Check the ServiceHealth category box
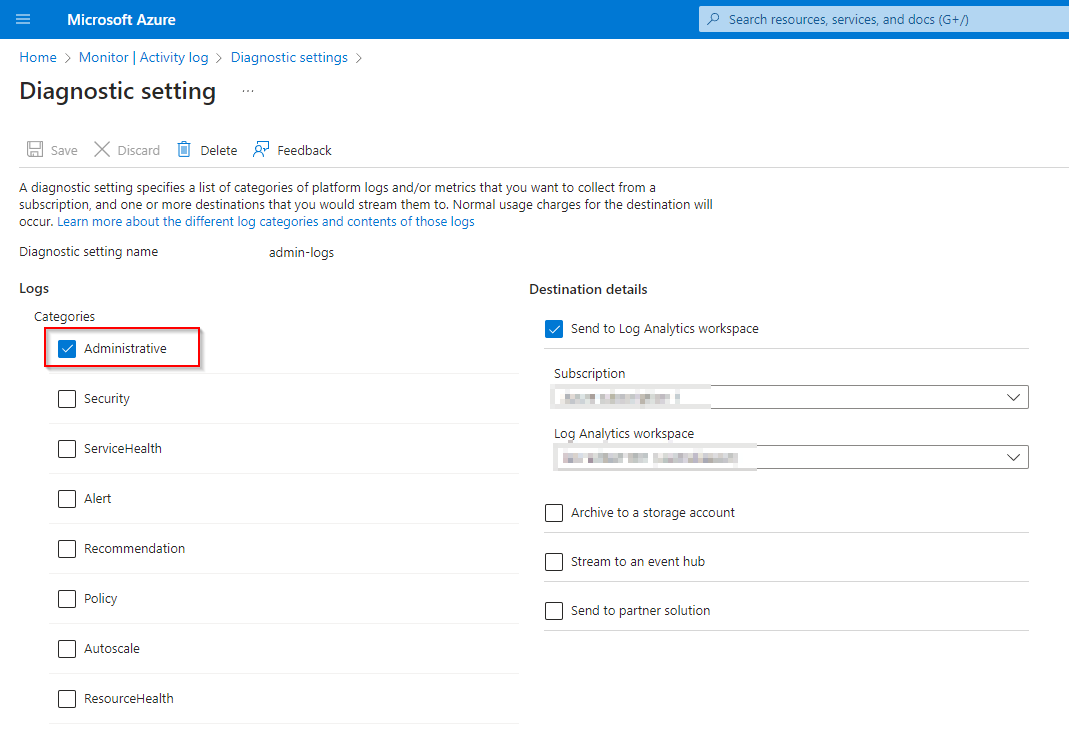 coord(67,449)
